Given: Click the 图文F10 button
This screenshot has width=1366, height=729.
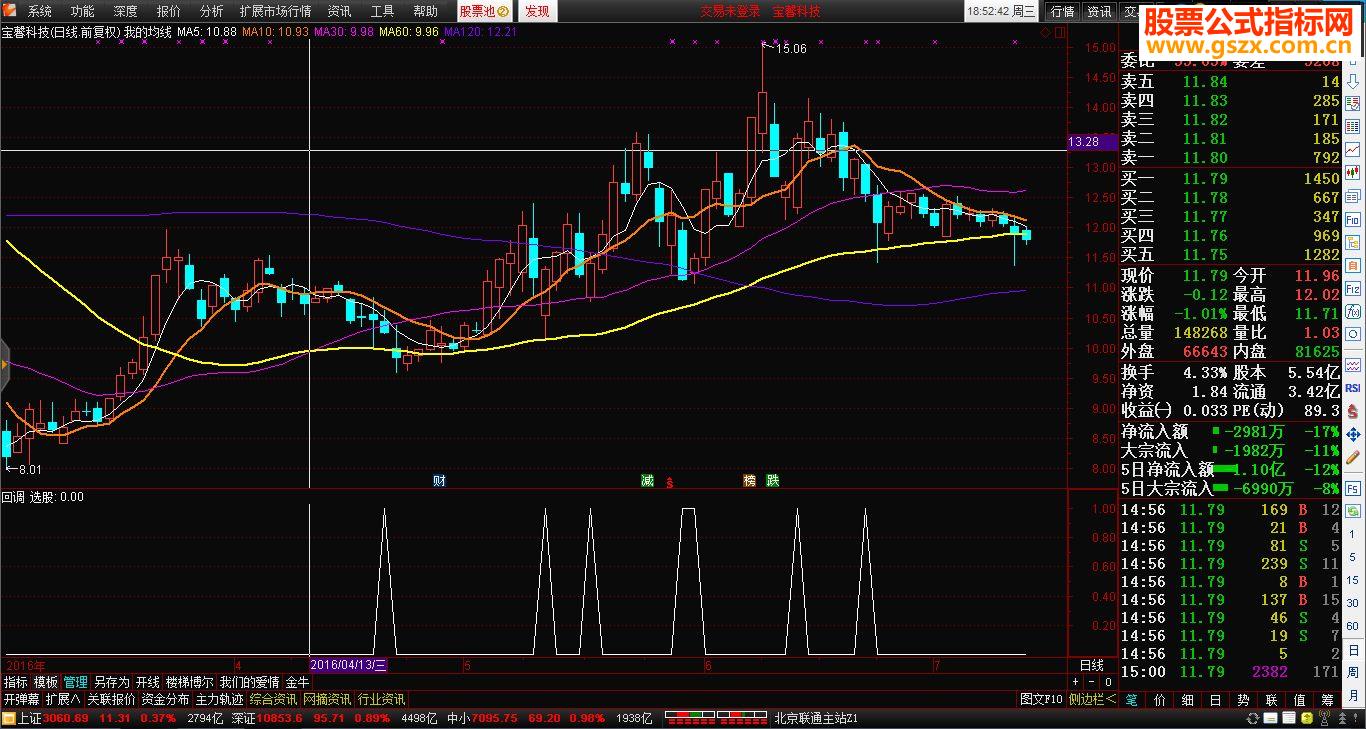Looking at the screenshot, I should 1042,699.
